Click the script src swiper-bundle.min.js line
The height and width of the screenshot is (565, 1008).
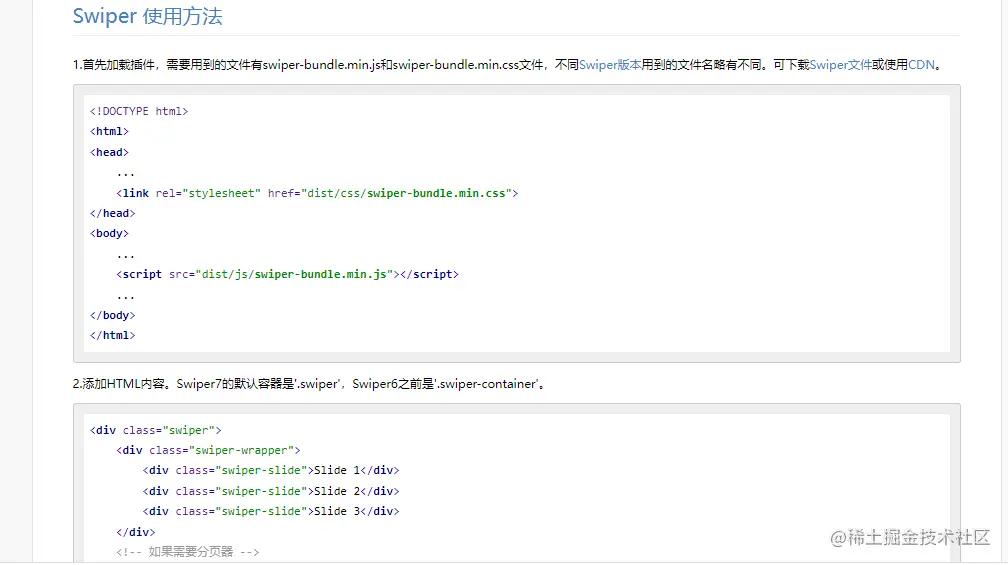[x=287, y=274]
